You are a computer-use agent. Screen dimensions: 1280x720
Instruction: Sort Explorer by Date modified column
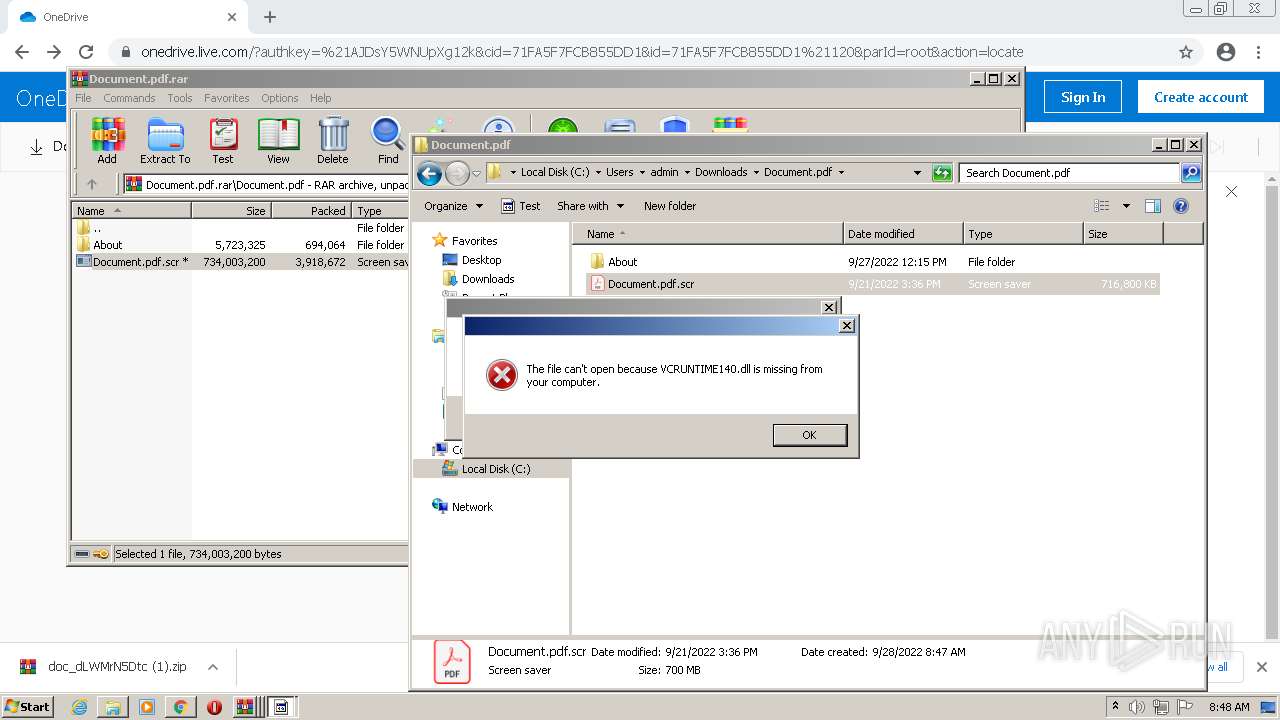(x=903, y=234)
